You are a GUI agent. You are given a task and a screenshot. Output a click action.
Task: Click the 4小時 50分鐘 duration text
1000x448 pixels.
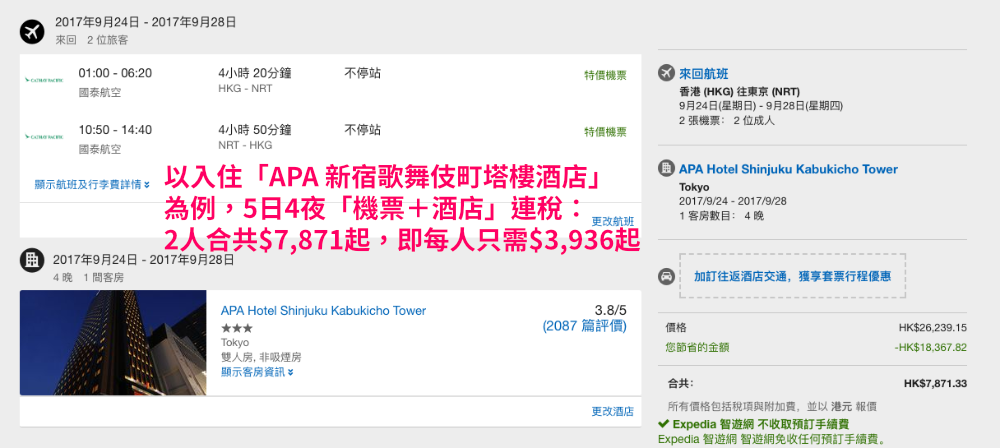[255, 130]
